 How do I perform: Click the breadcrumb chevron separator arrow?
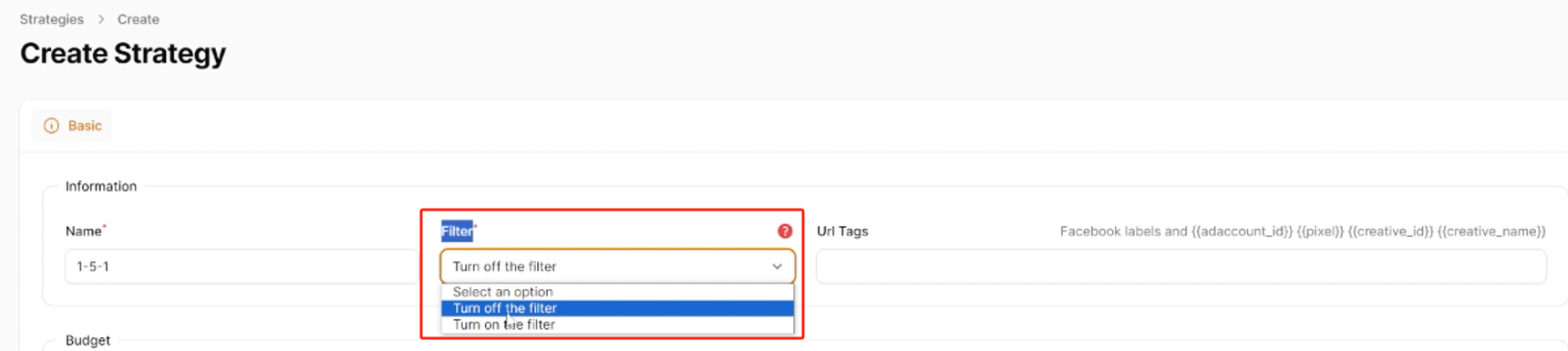click(x=101, y=19)
